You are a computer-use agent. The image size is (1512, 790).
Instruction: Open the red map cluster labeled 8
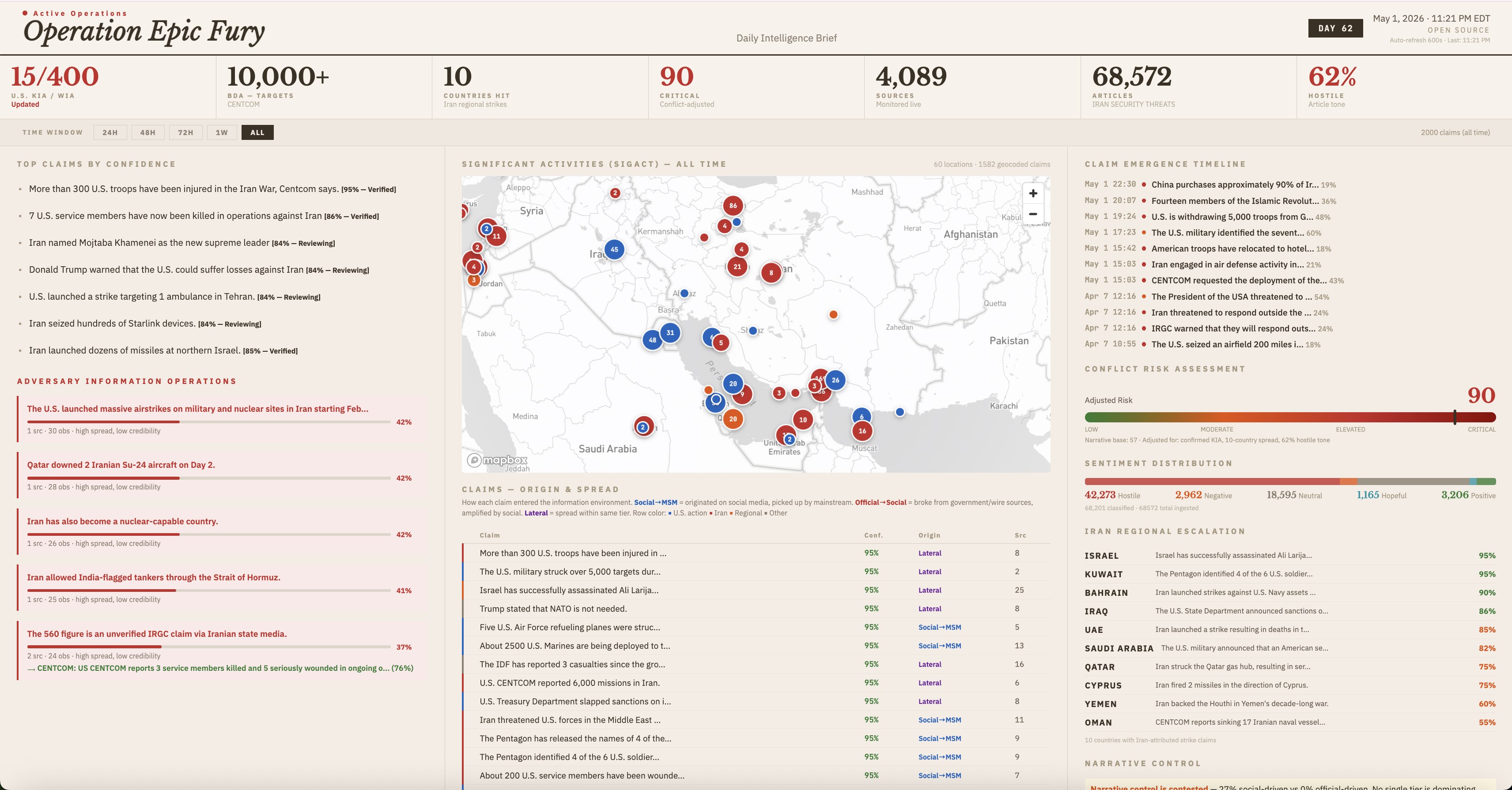771,272
